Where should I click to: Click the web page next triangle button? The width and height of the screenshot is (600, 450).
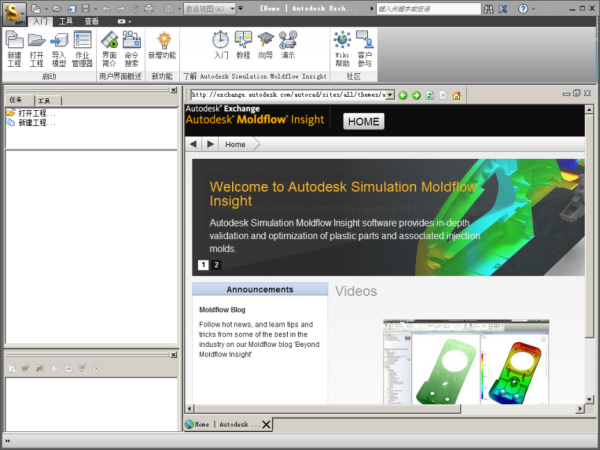click(210, 144)
